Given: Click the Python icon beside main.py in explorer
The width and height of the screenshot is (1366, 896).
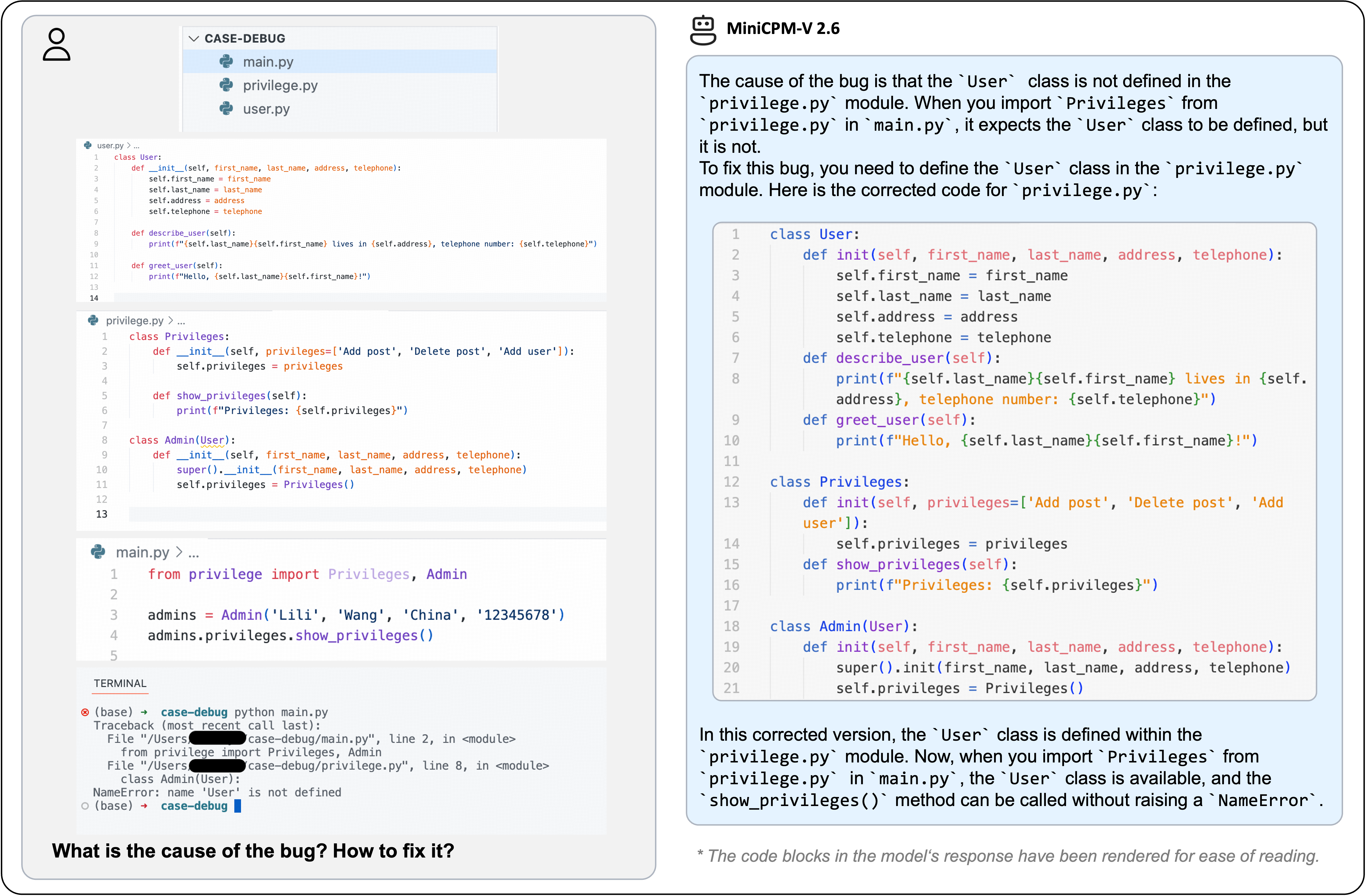Looking at the screenshot, I should [x=226, y=61].
